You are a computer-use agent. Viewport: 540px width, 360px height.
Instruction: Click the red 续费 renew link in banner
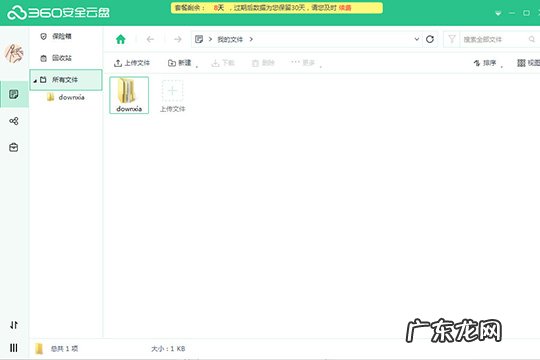(x=345, y=8)
